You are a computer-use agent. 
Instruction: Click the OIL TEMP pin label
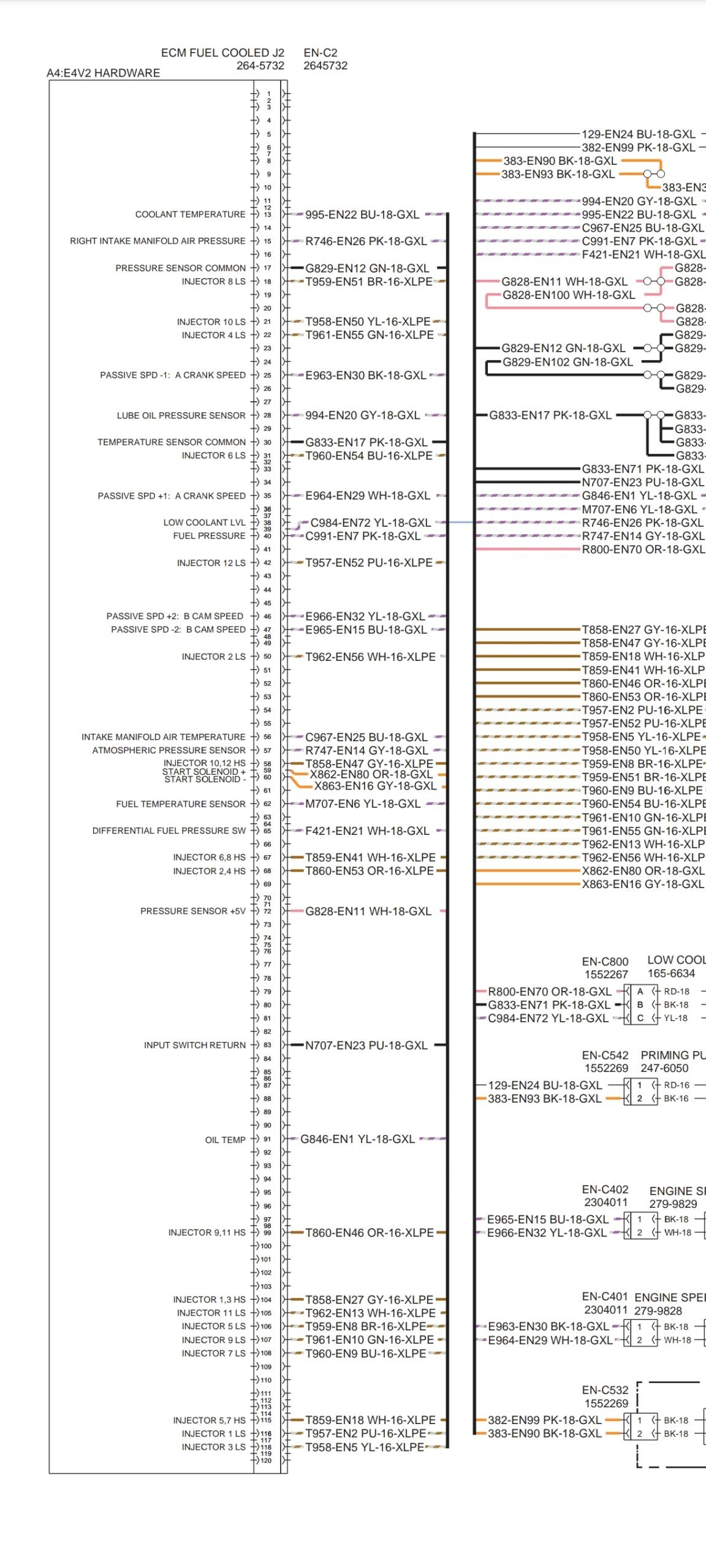(225, 1140)
